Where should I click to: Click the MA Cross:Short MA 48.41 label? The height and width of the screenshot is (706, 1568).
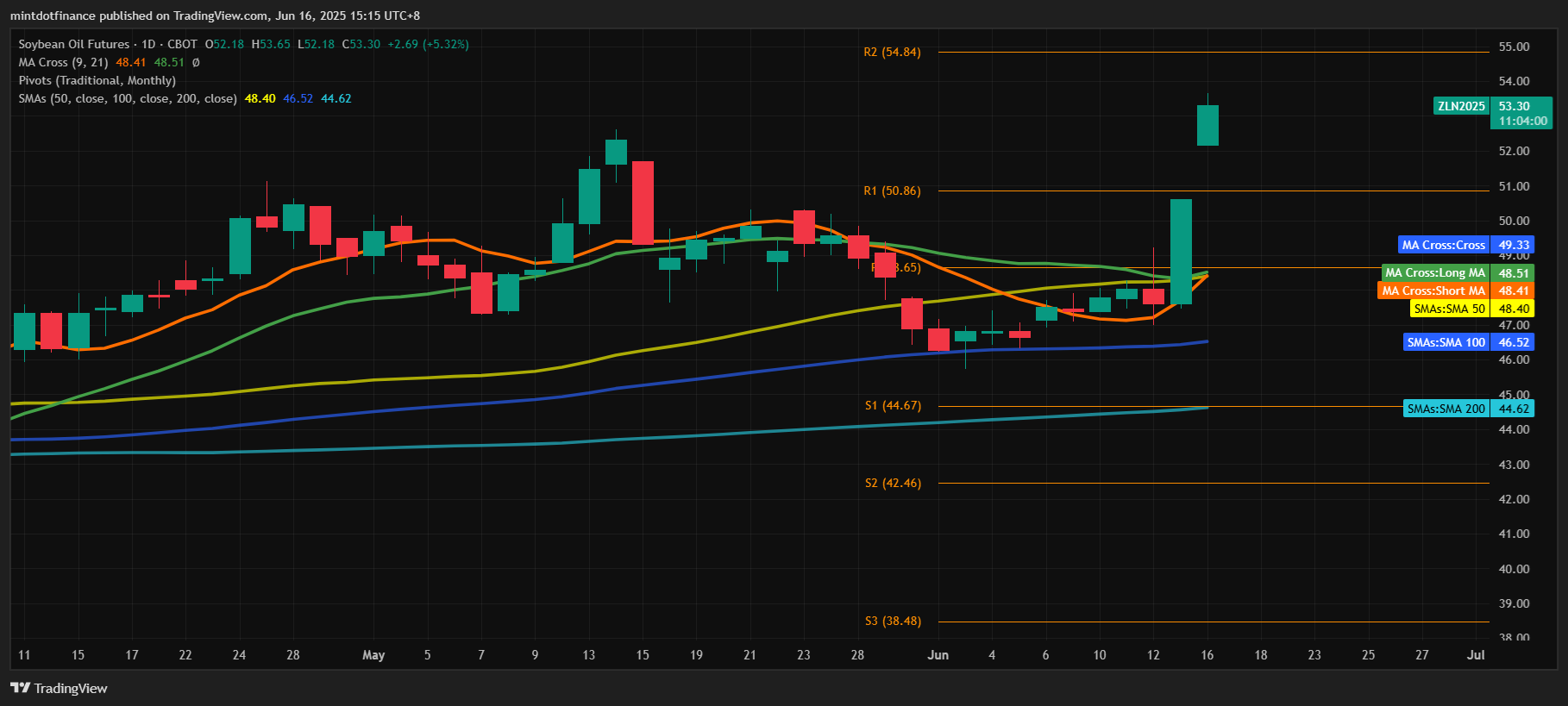(x=1456, y=291)
